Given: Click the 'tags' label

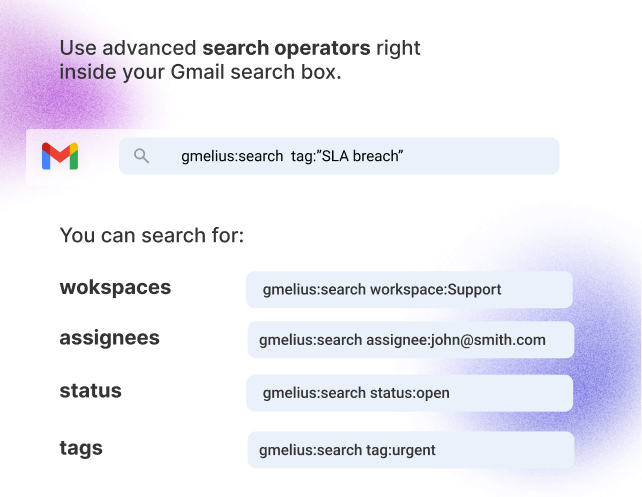Looking at the screenshot, I should [x=81, y=448].
